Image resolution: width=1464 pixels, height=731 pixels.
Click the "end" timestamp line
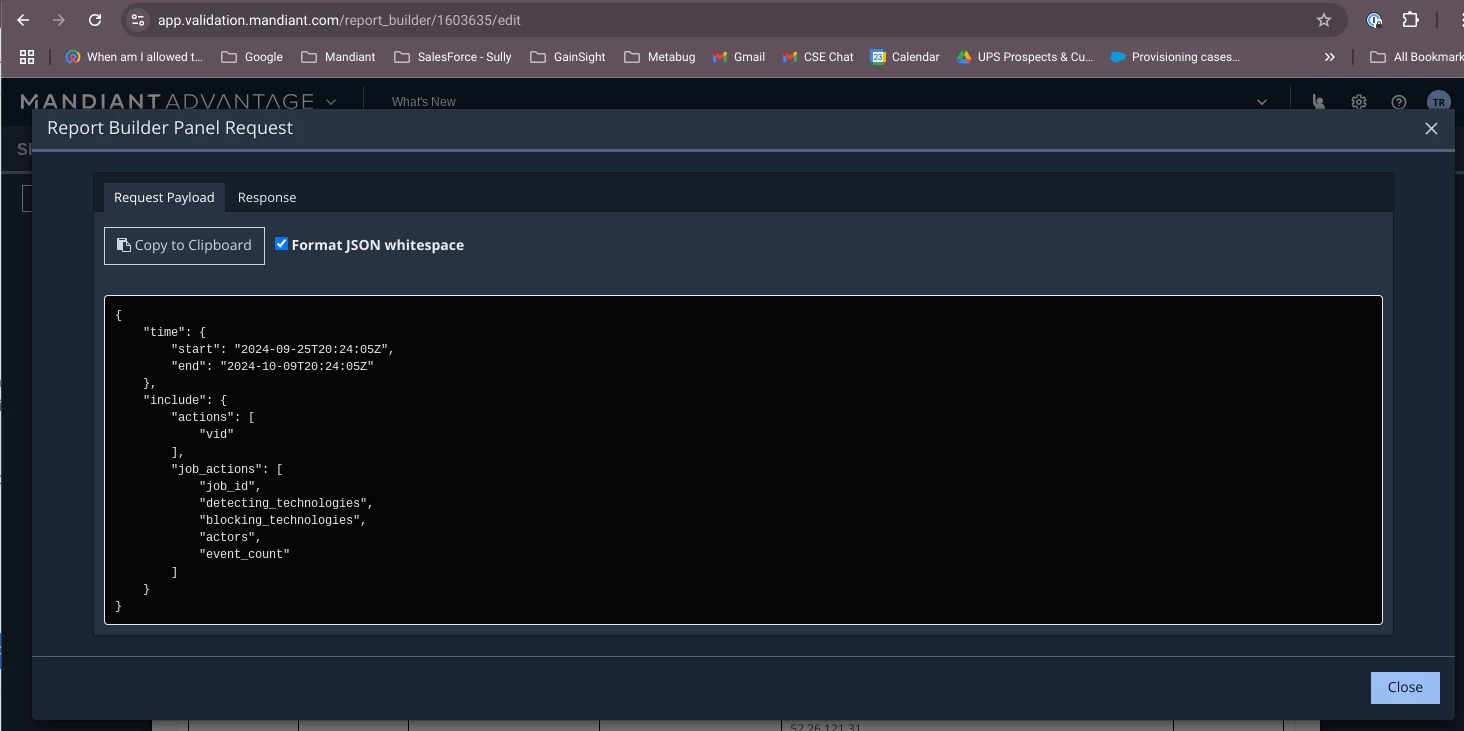[272, 366]
